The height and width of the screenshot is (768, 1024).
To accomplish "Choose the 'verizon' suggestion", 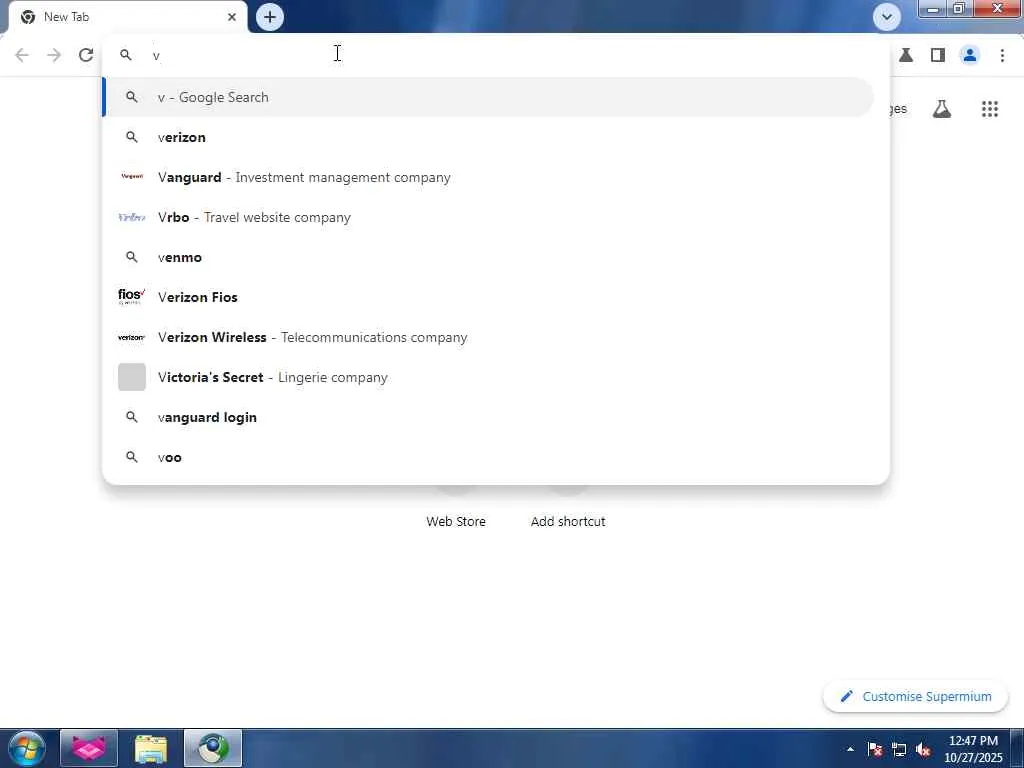I will tap(488, 137).
